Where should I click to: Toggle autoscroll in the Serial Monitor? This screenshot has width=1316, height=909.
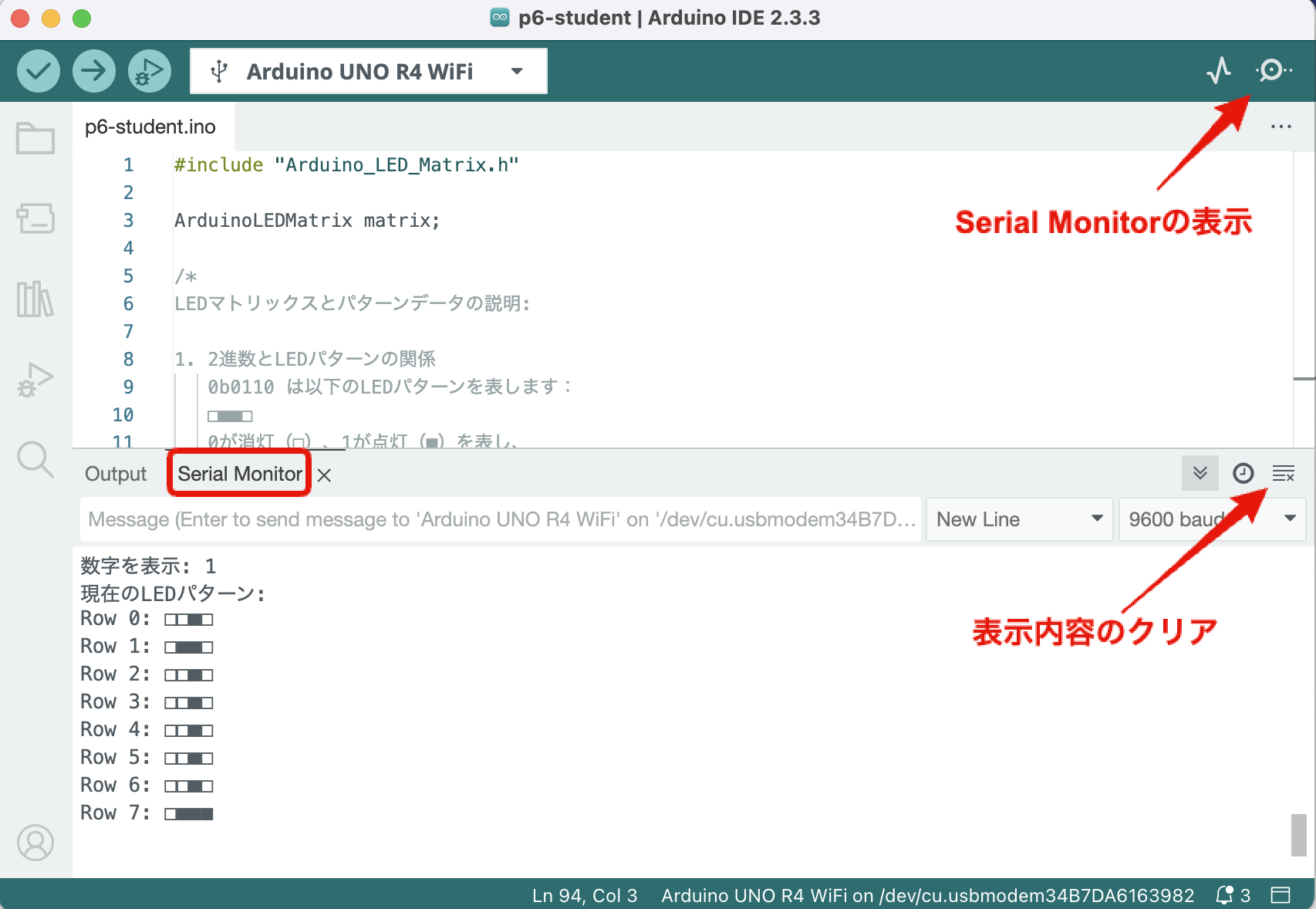tap(1200, 473)
